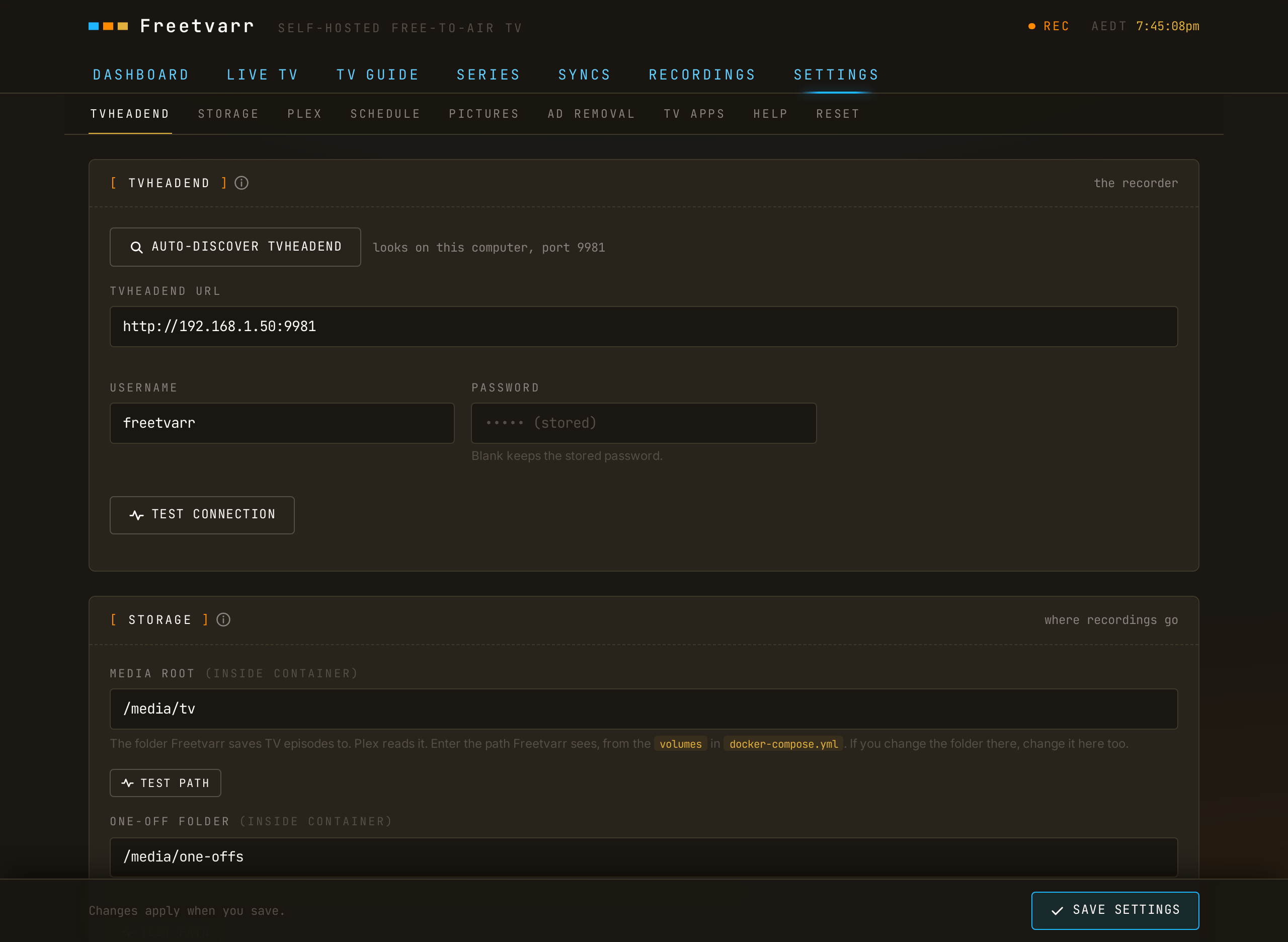
Task: Click the 7:45:08pm clock
Action: [1167, 26]
